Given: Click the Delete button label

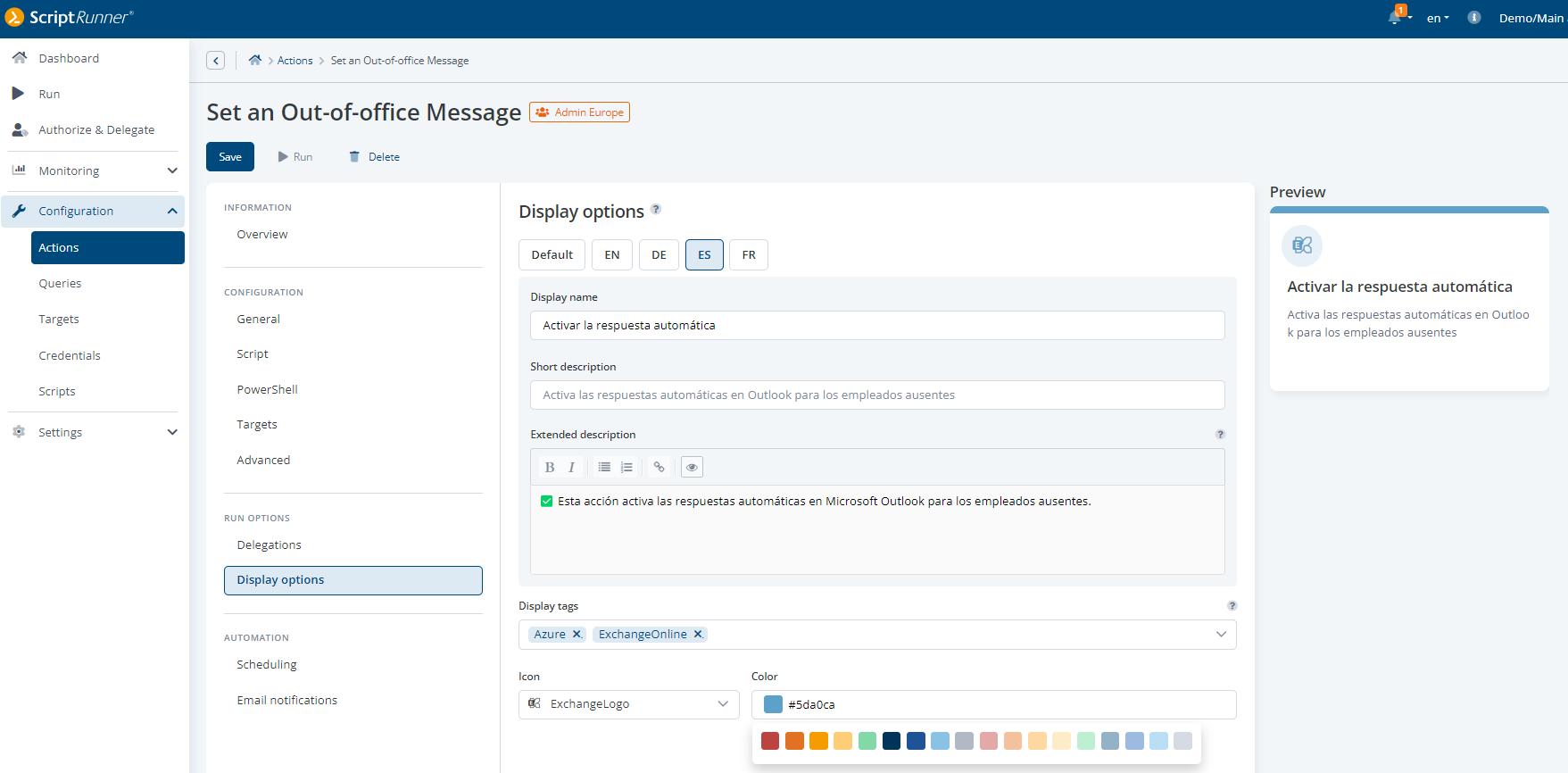Looking at the screenshot, I should pyautogui.click(x=384, y=157).
